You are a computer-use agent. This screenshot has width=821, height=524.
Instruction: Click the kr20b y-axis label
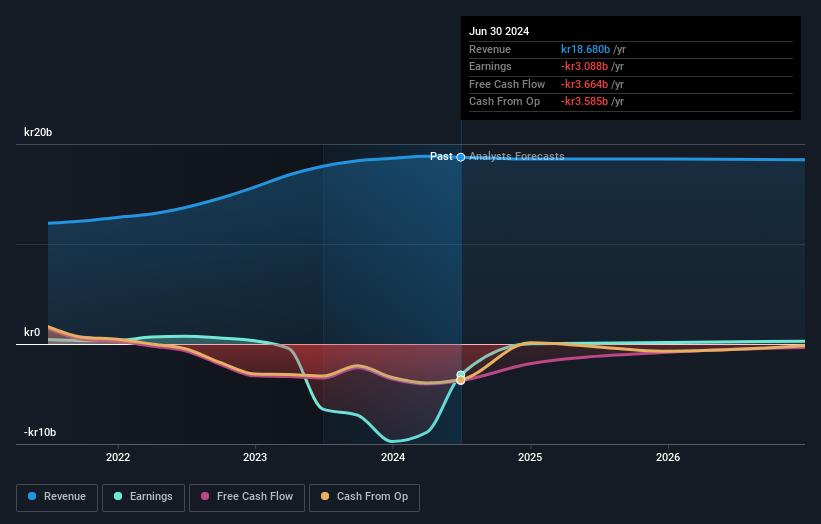(38, 132)
